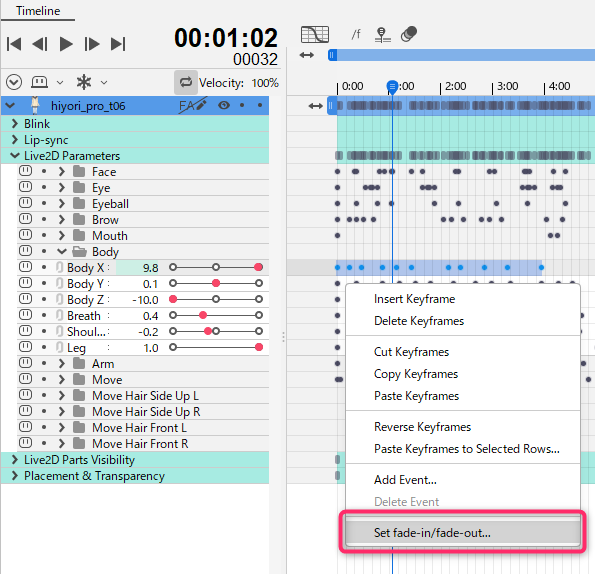Click the play button in transport controls
The height and width of the screenshot is (574, 595).
coord(66,44)
